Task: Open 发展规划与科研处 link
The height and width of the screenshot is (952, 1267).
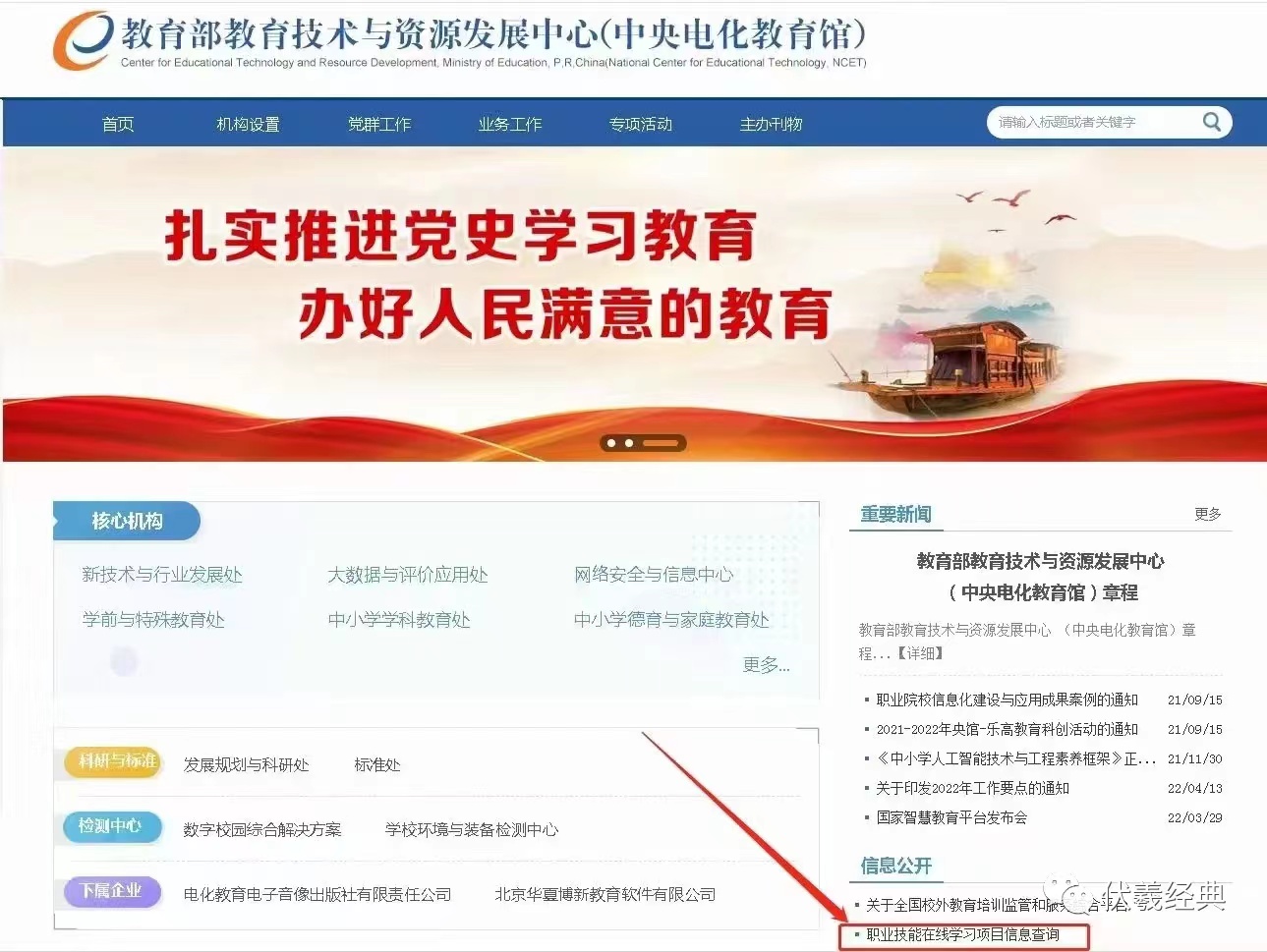Action: [x=246, y=764]
